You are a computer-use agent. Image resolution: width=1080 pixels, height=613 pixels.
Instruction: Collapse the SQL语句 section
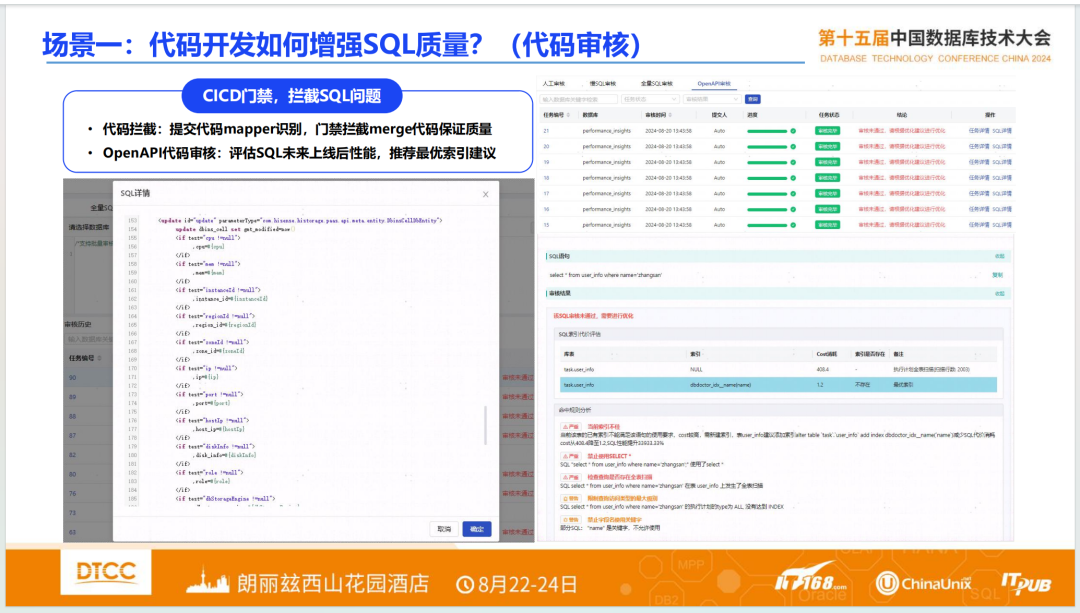tap(999, 256)
